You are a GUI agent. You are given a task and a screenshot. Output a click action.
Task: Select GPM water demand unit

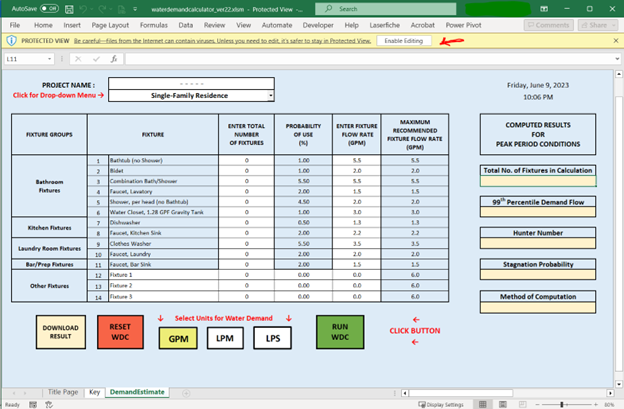point(178,338)
